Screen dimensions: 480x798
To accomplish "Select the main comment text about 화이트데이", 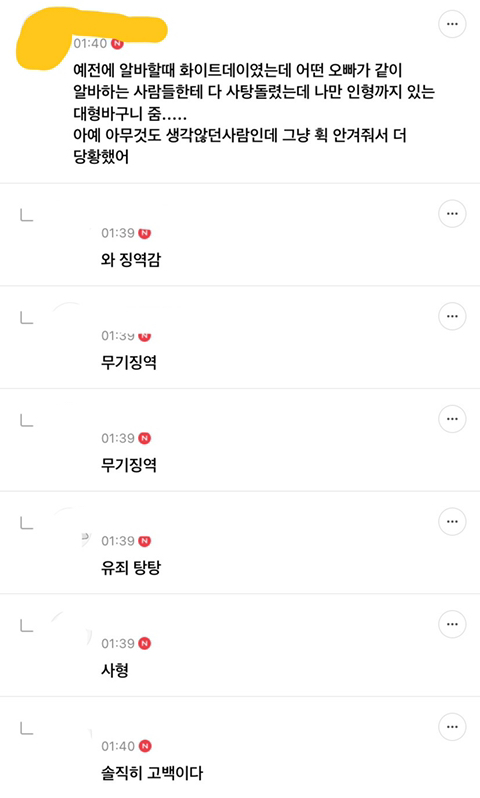I will [x=253, y=113].
